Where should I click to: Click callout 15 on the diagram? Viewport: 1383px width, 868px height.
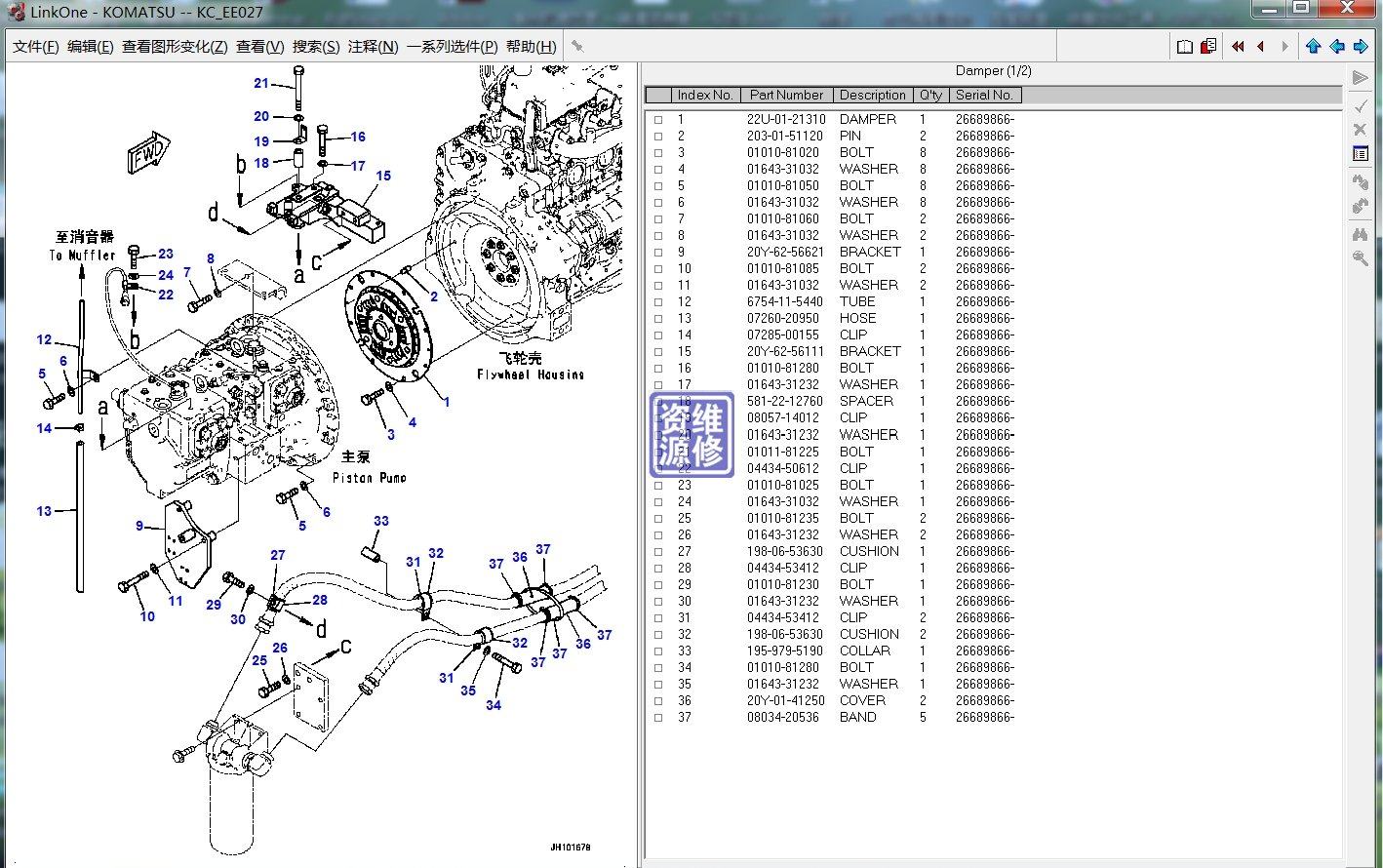[383, 177]
